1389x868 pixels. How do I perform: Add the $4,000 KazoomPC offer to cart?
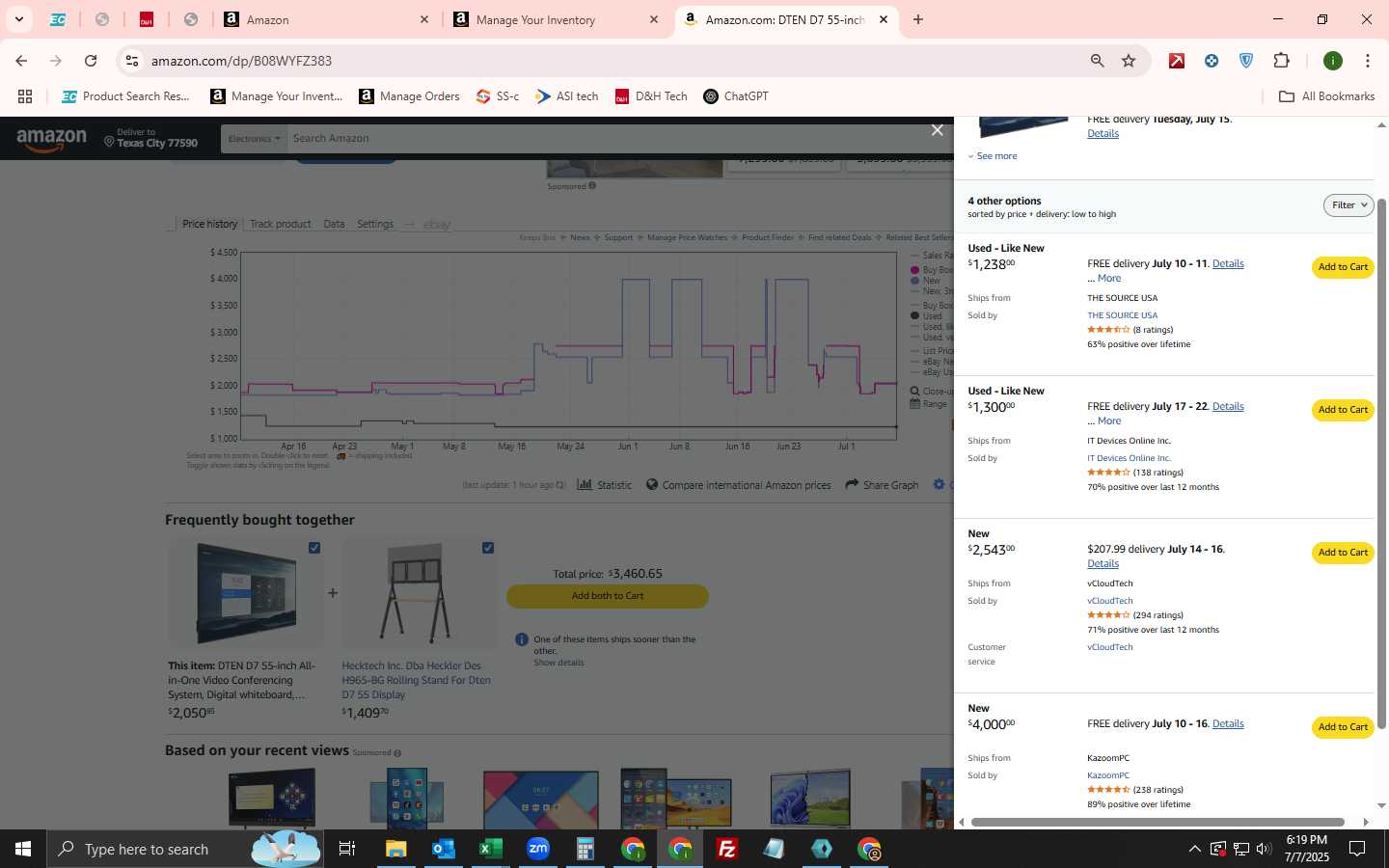[x=1343, y=727]
